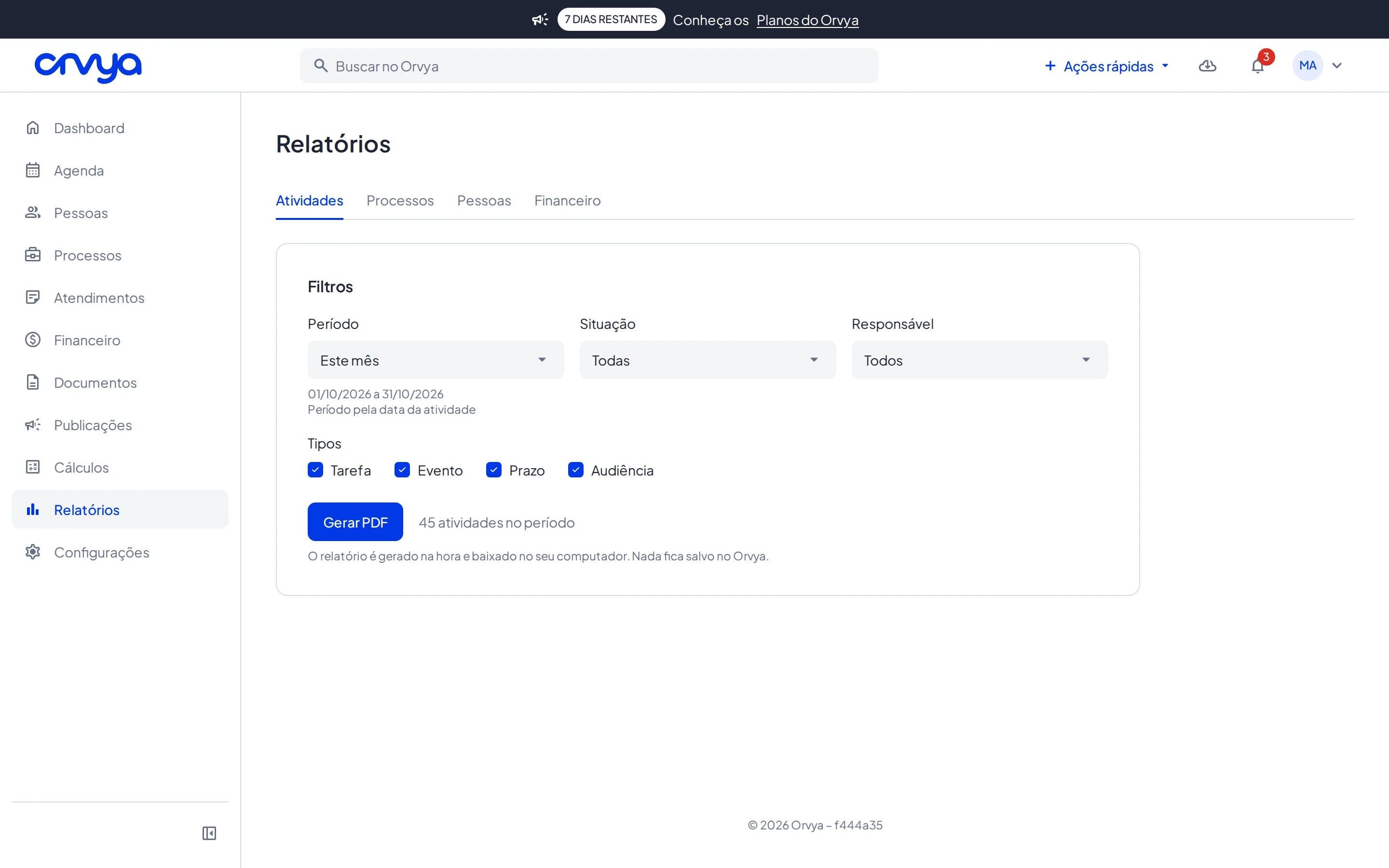Viewport: 1389px width, 868px height.
Task: Click the Cálculos calculator icon
Action: coord(33,467)
